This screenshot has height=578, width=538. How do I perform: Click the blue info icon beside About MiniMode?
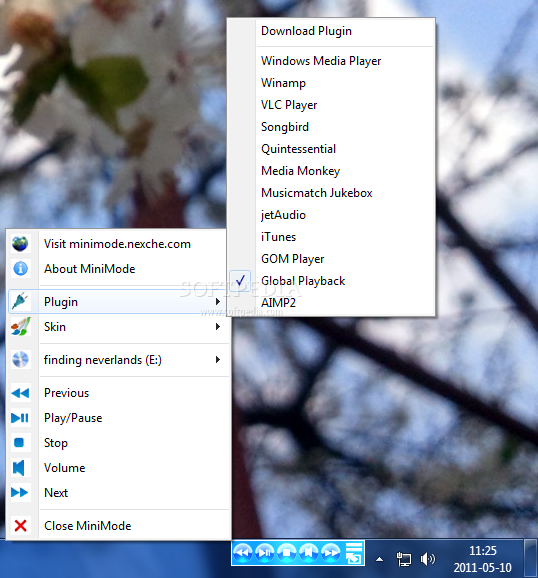click(20, 268)
